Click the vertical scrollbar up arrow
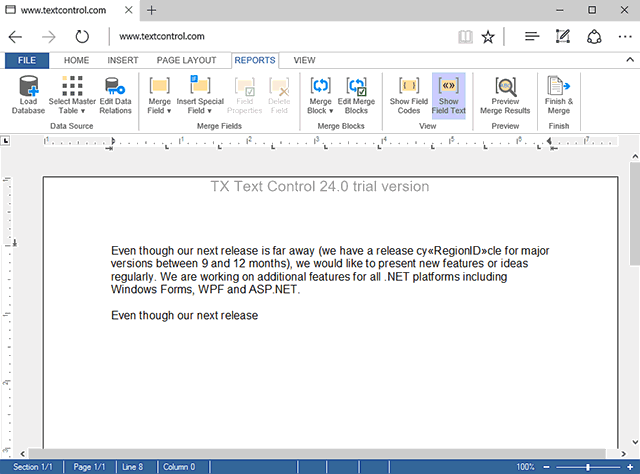 (635, 156)
